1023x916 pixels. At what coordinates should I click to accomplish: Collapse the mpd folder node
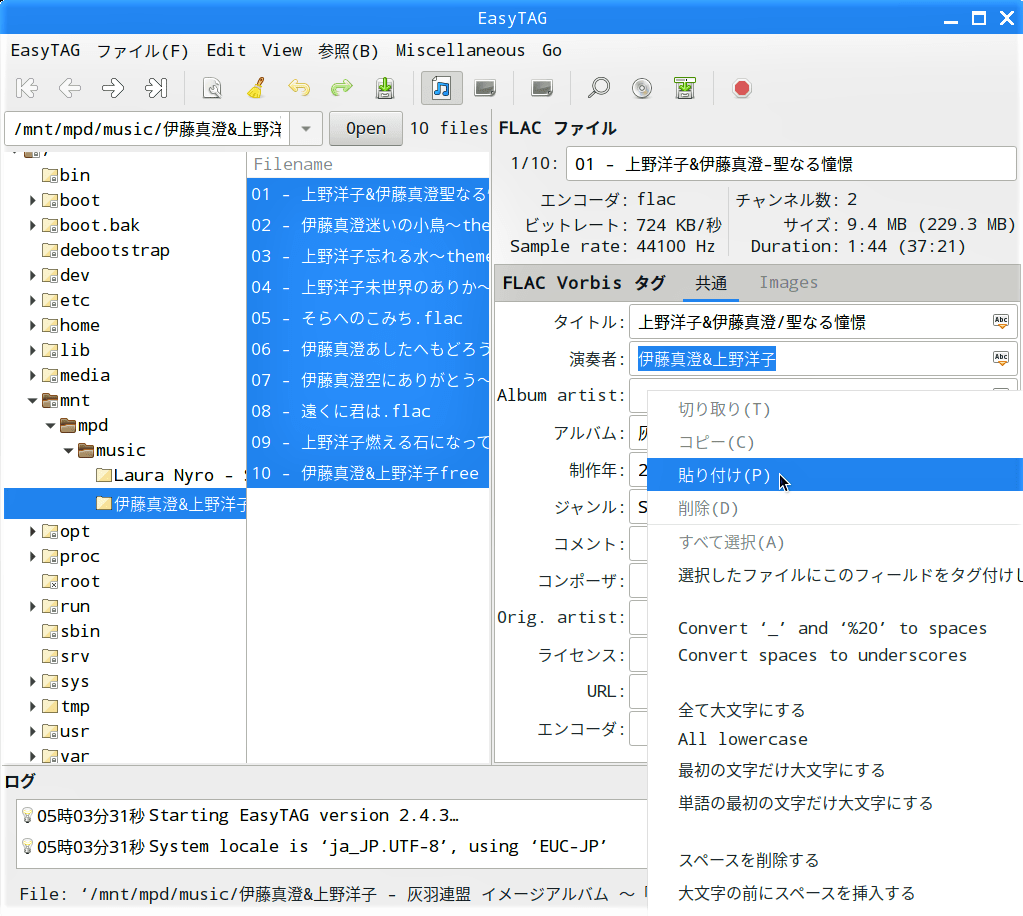coord(50,425)
